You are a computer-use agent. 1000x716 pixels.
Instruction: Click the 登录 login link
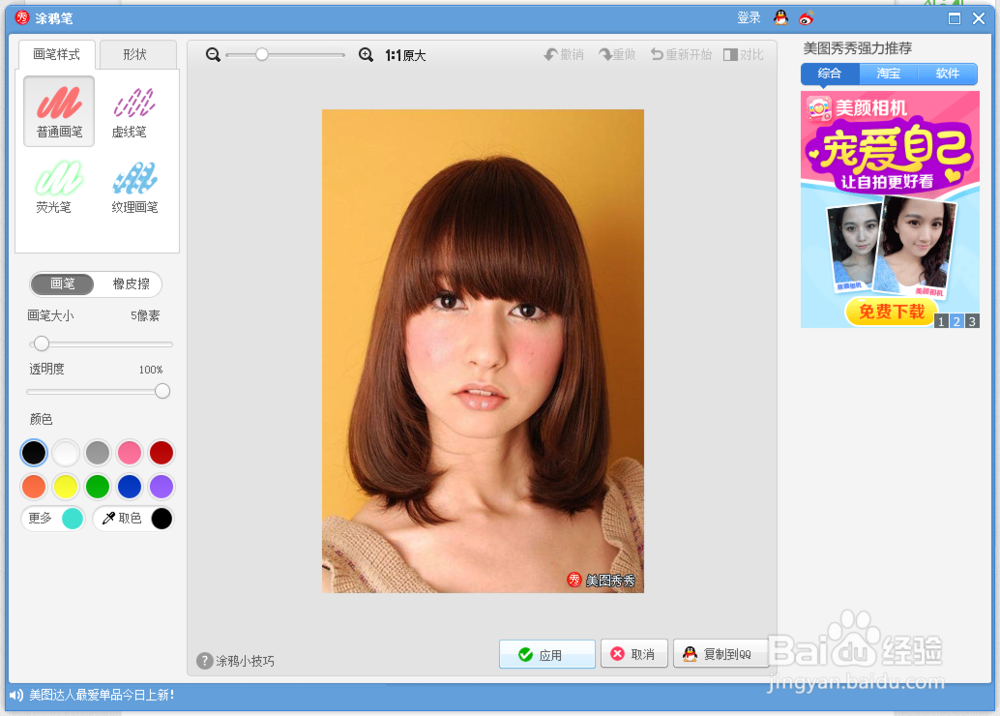[749, 18]
